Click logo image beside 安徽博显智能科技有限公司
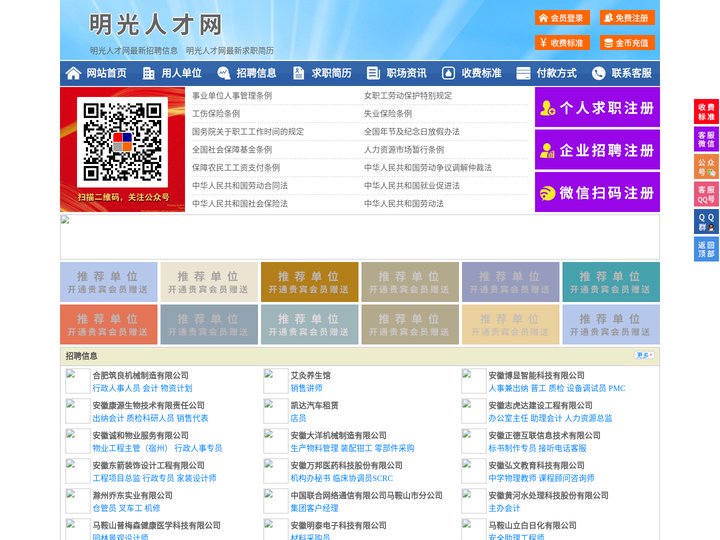 tap(473, 381)
